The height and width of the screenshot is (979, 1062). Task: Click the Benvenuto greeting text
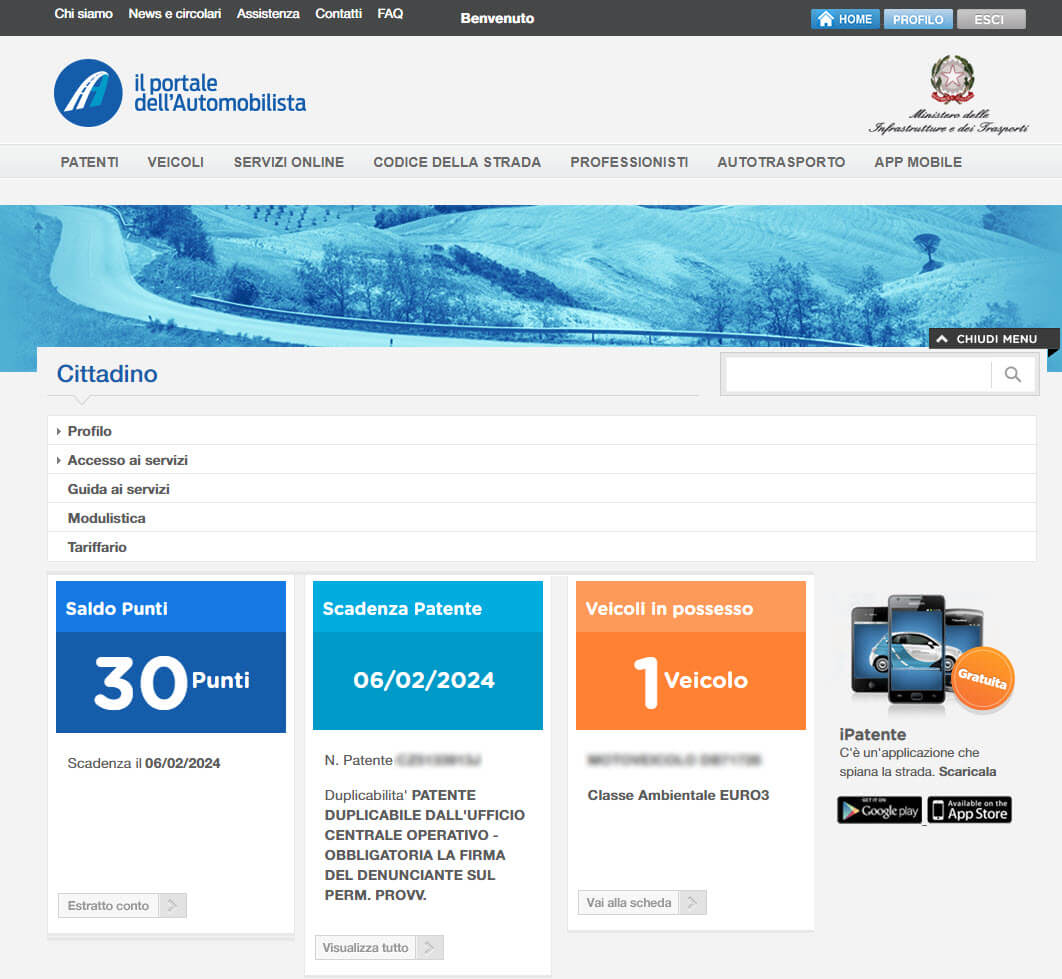(497, 18)
